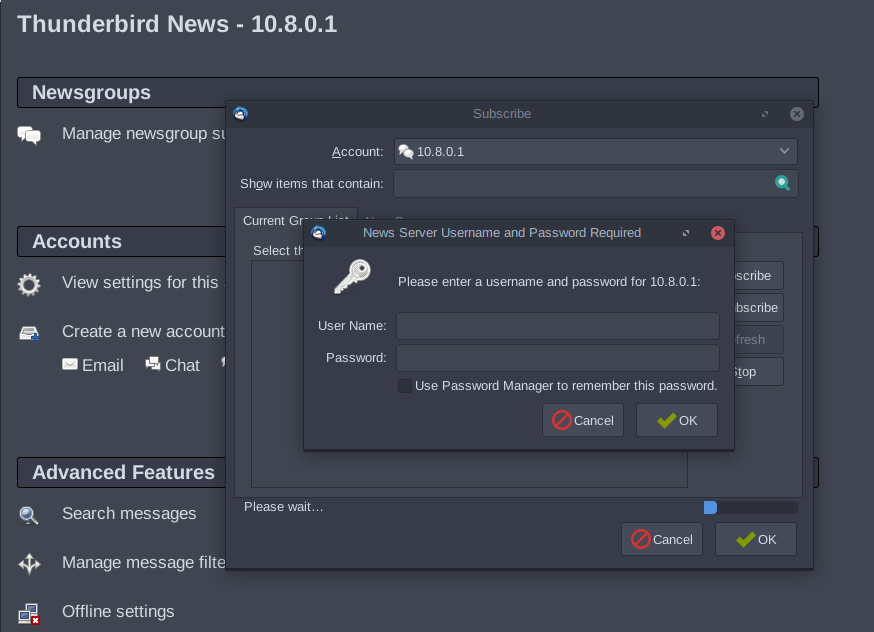
Task: Click the Email account creation link
Action: 103,365
